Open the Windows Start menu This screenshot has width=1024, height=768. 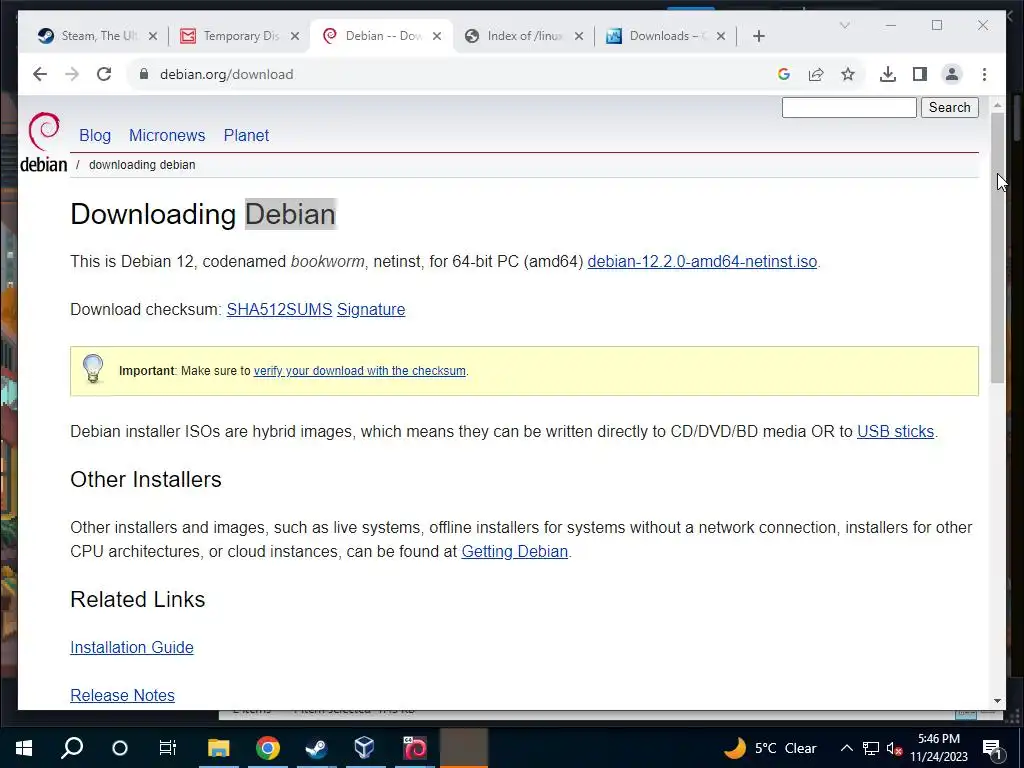point(24,748)
